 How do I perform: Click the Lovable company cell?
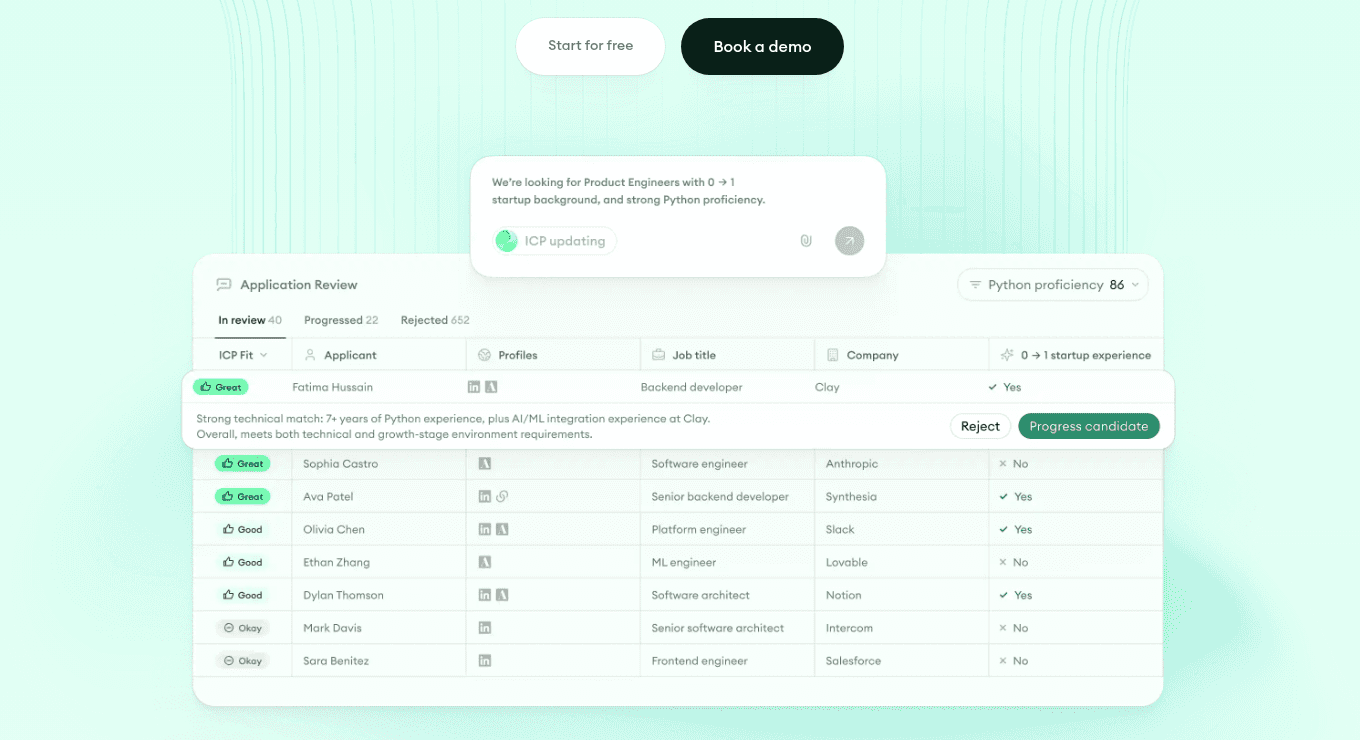847,563
